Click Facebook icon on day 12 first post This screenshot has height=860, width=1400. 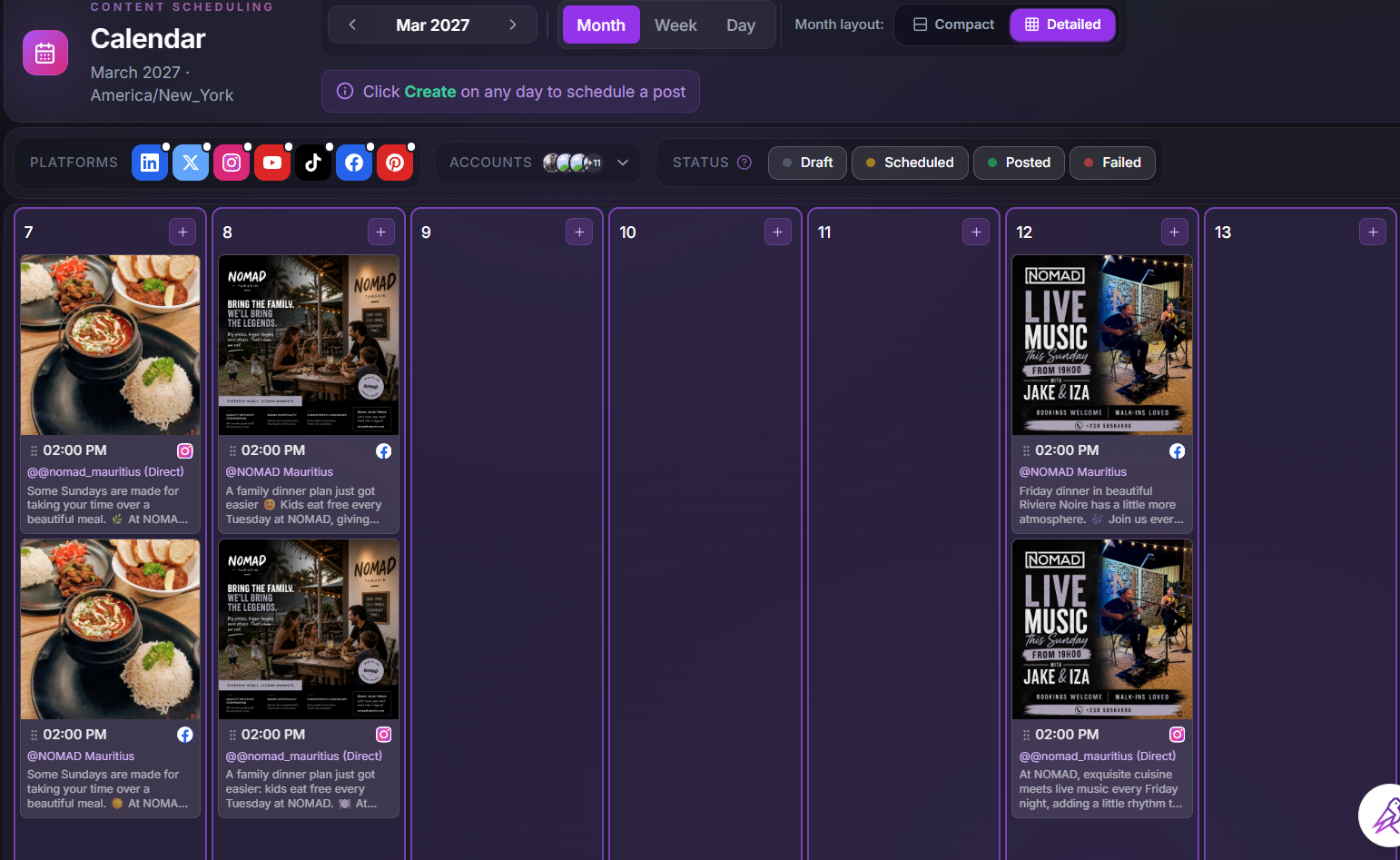(x=1178, y=450)
